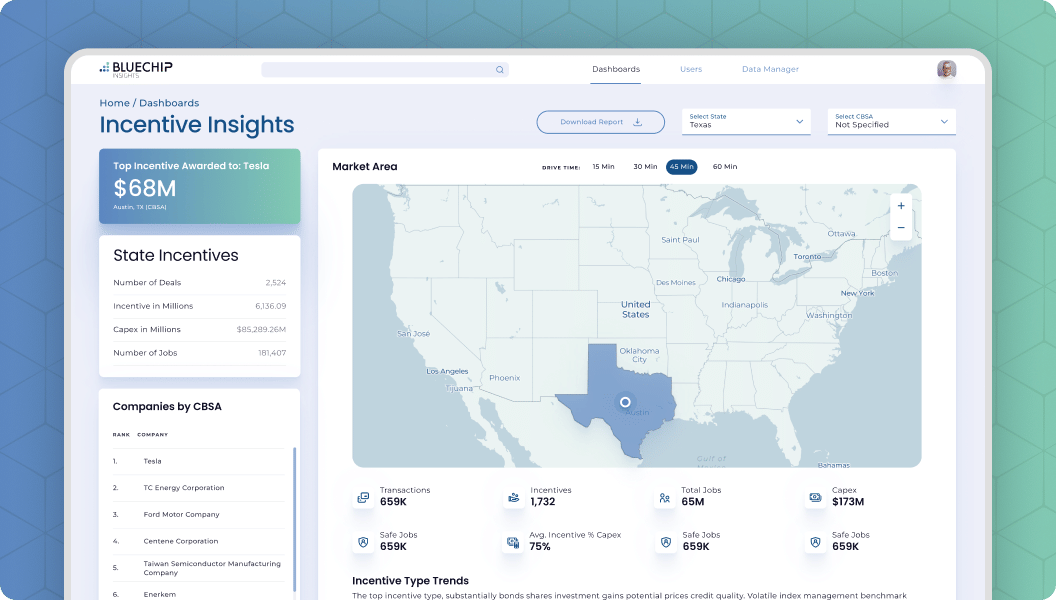The image size is (1056, 600).
Task: Go to Home breadcrumb link
Action: (114, 103)
